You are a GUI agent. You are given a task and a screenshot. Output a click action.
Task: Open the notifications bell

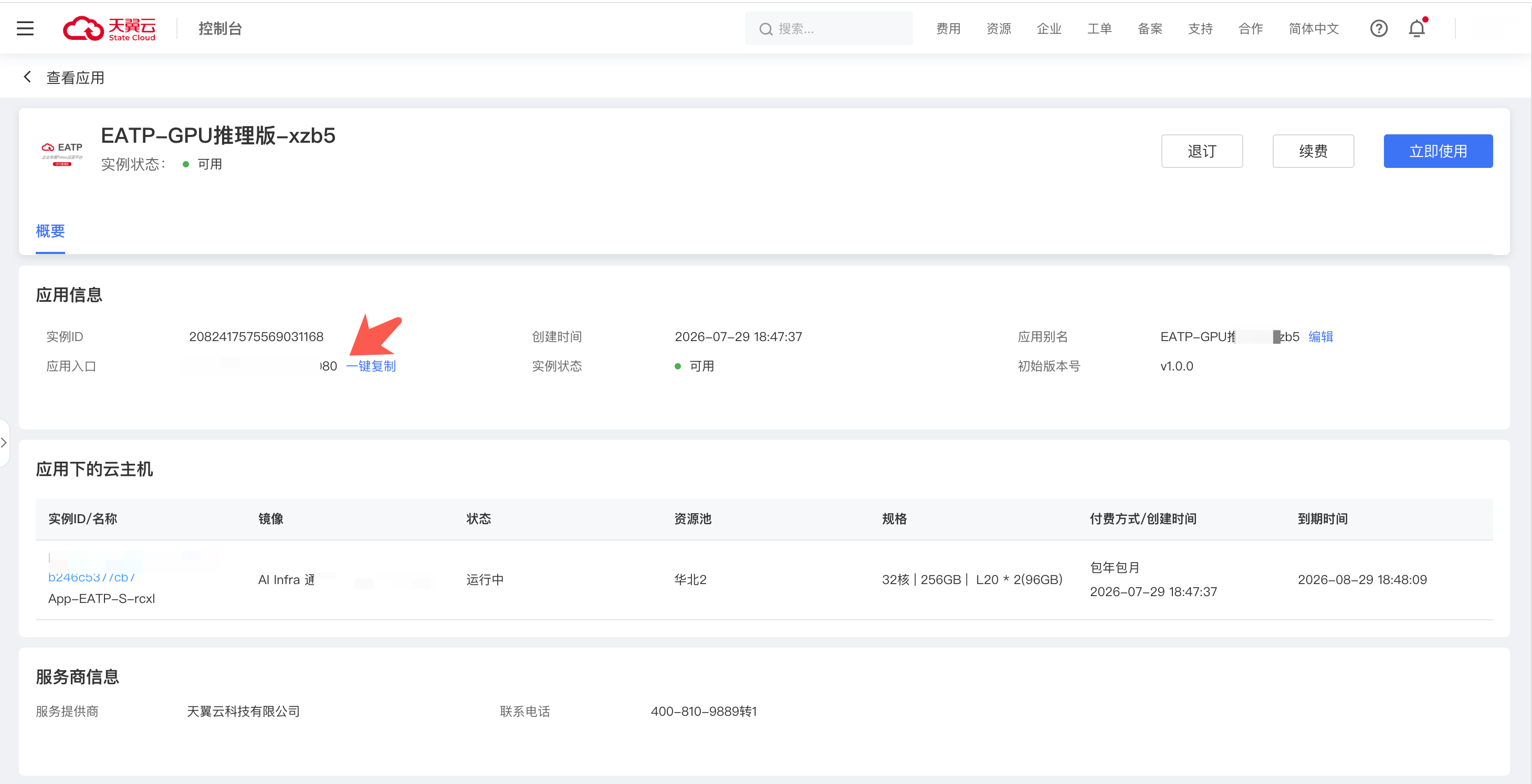[x=1416, y=28]
